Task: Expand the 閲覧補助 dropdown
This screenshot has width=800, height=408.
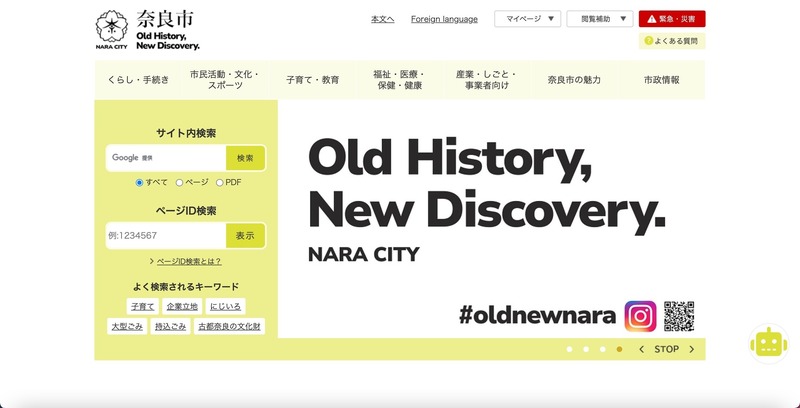Action: tap(599, 19)
